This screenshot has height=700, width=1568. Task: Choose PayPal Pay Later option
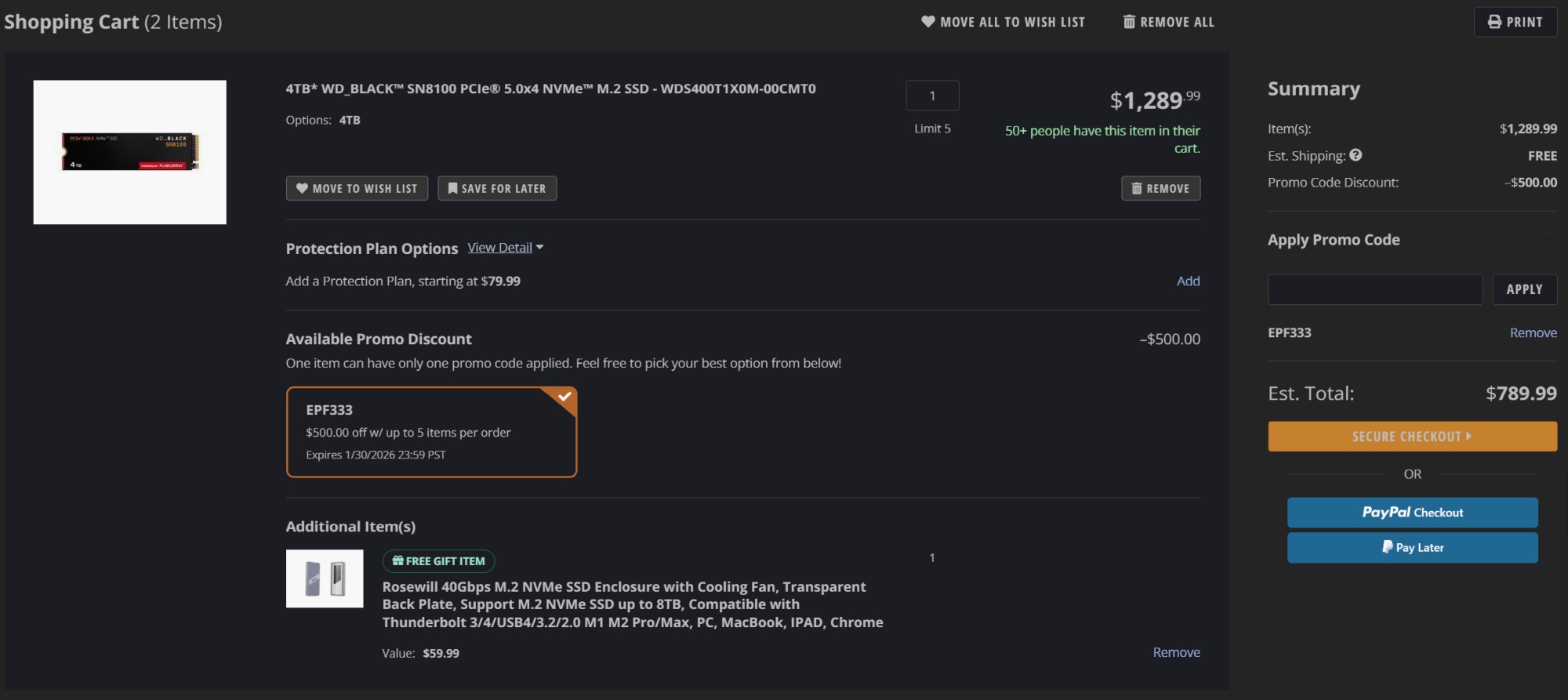click(1412, 548)
